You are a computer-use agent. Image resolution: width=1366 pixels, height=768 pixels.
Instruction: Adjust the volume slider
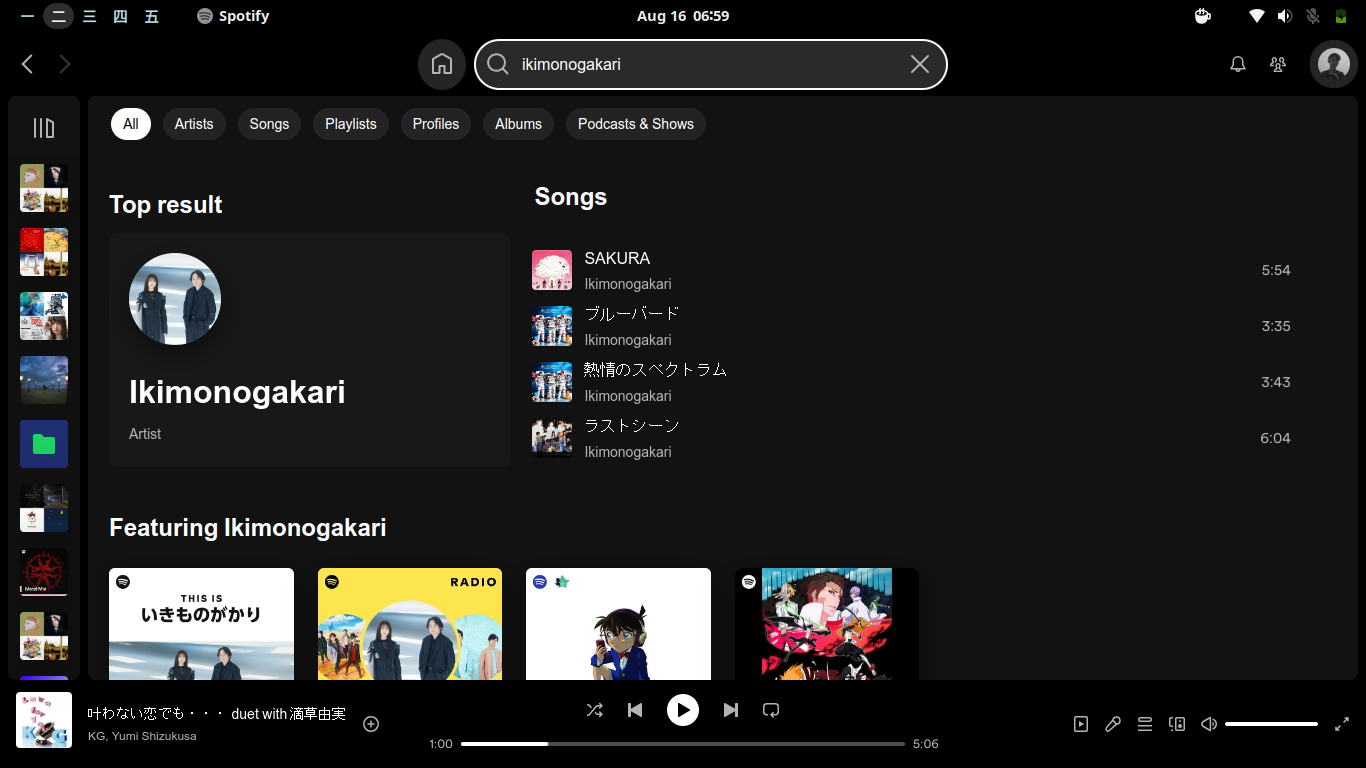point(1271,724)
